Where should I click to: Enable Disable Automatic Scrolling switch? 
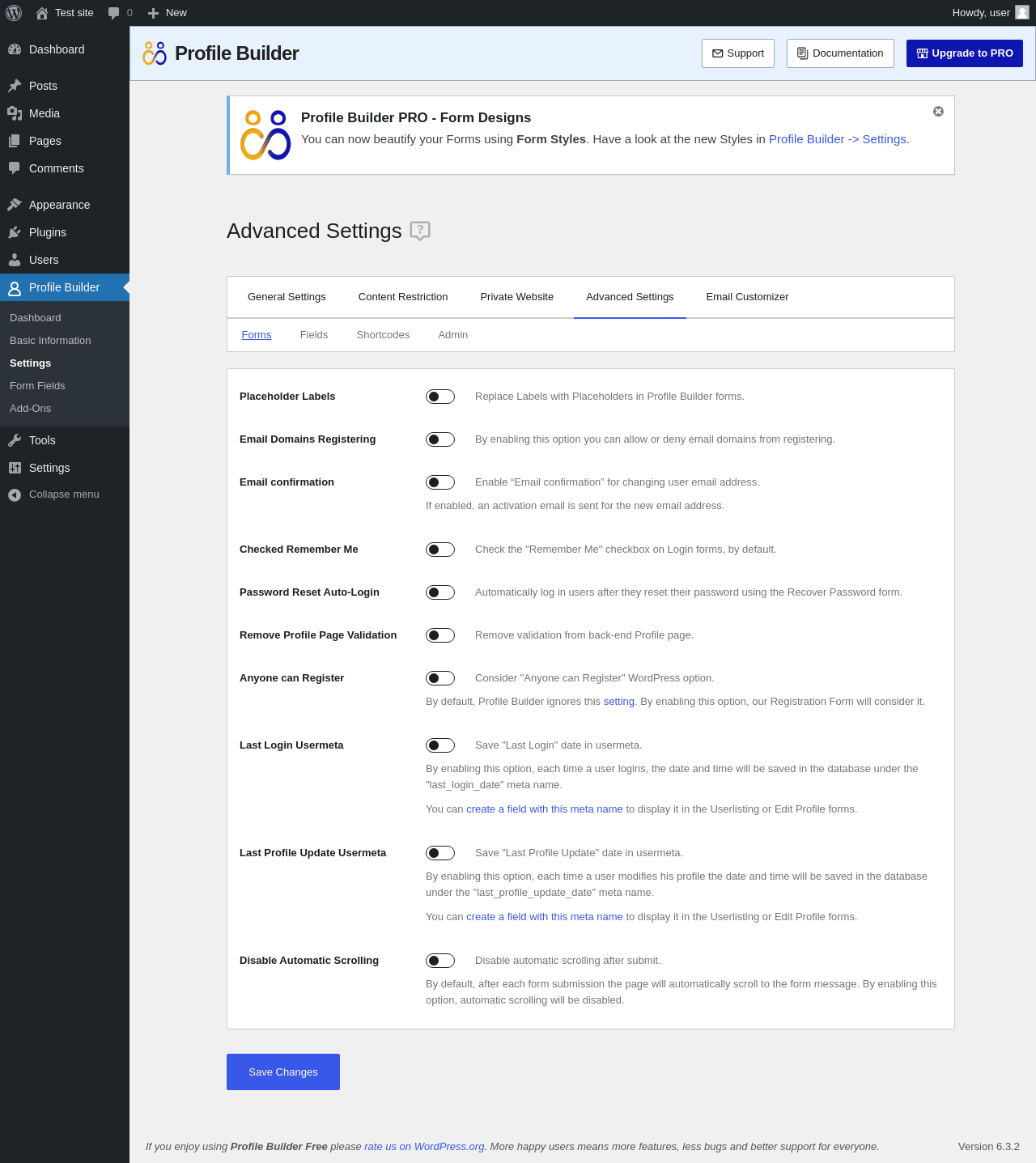440,961
